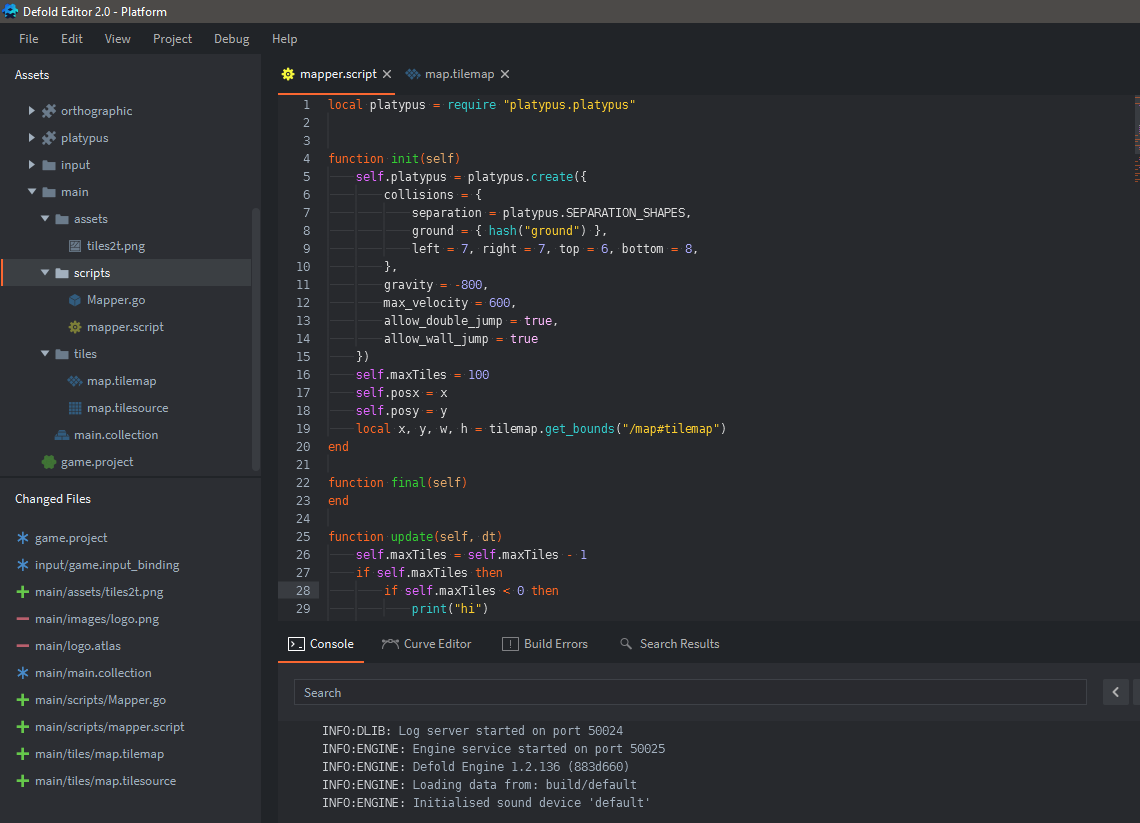1140x823 pixels.
Task: Click the map.tilesource grid icon
Action: [75, 408]
